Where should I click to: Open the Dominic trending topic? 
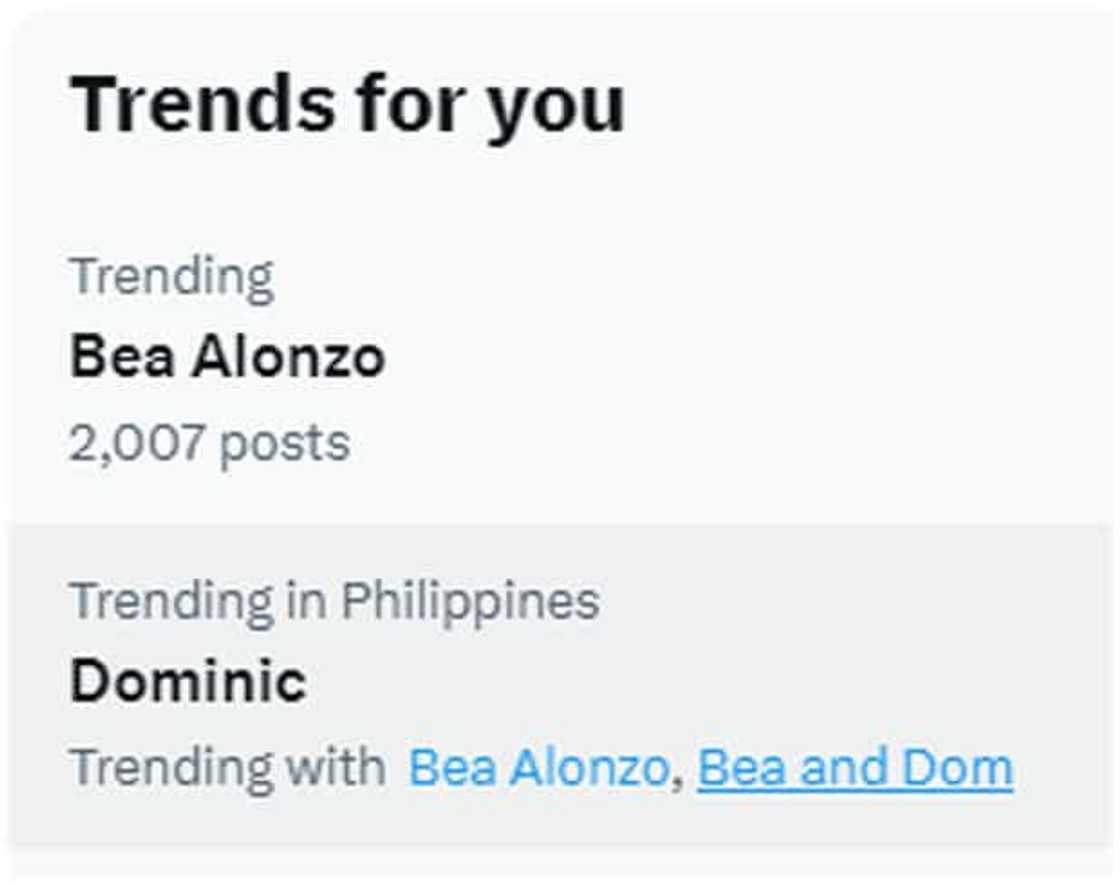pos(188,682)
